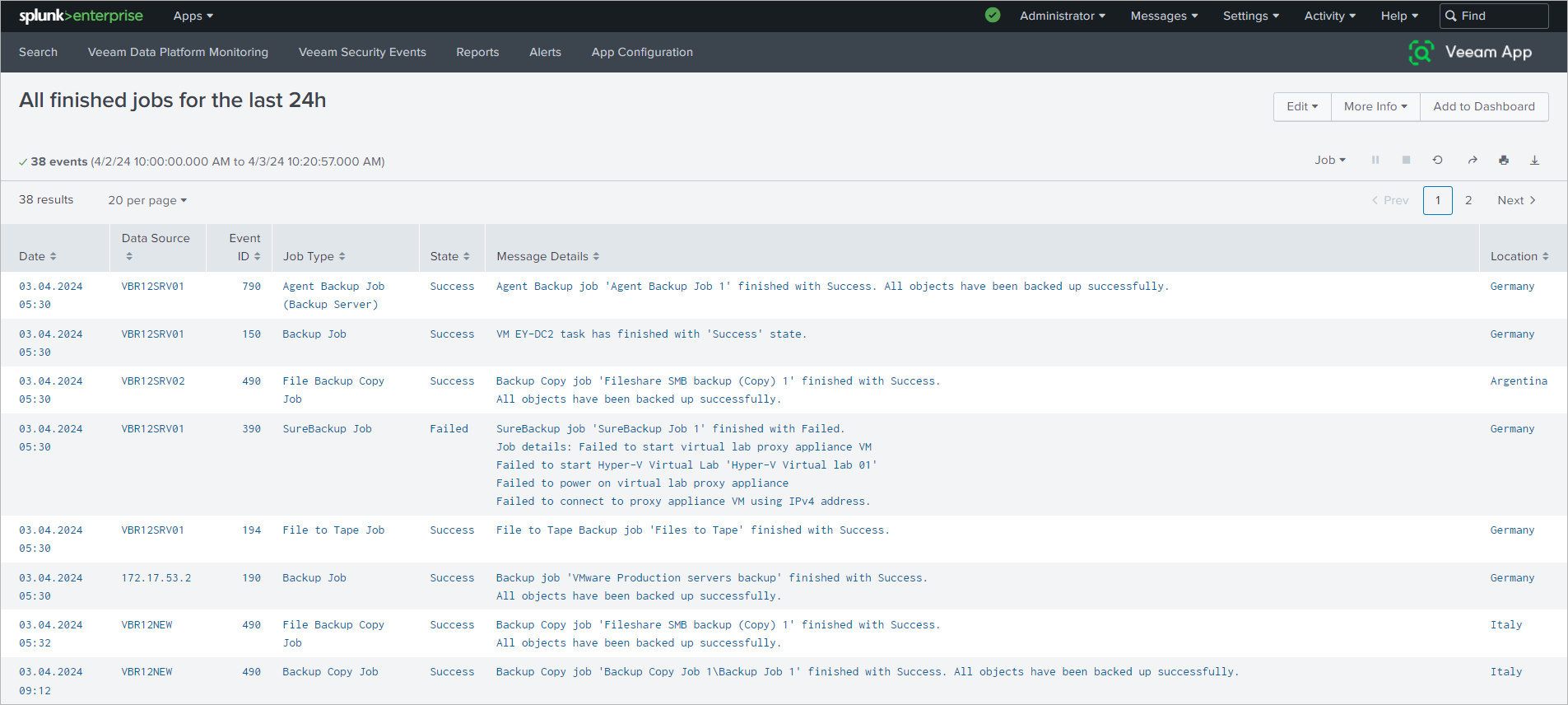Open the 20 per page dropdown
1568x705 pixels.
click(x=147, y=200)
